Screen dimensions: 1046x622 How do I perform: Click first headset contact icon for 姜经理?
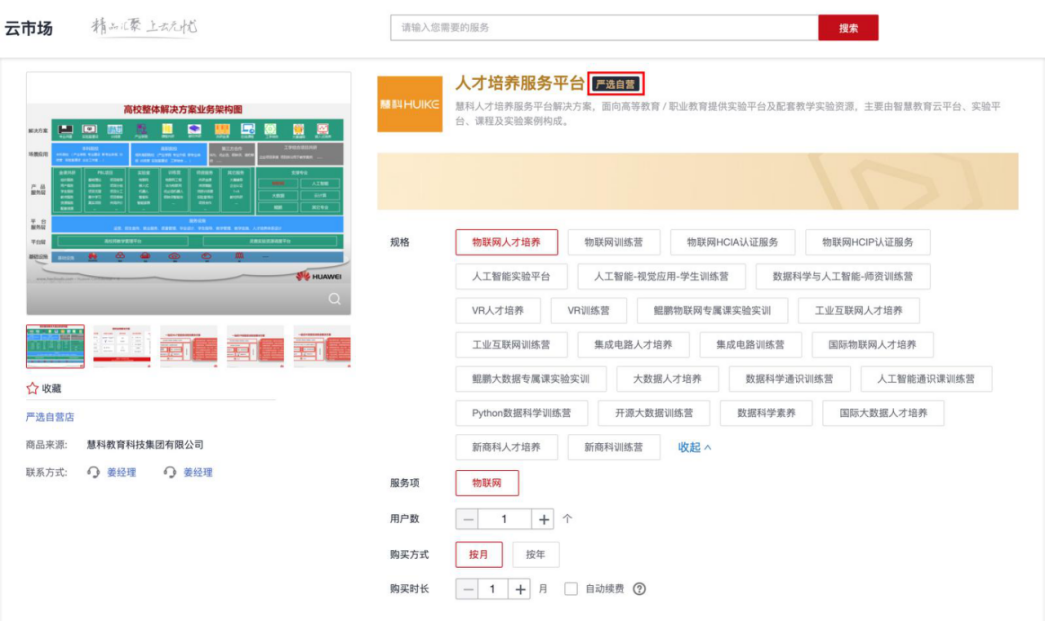point(94,473)
